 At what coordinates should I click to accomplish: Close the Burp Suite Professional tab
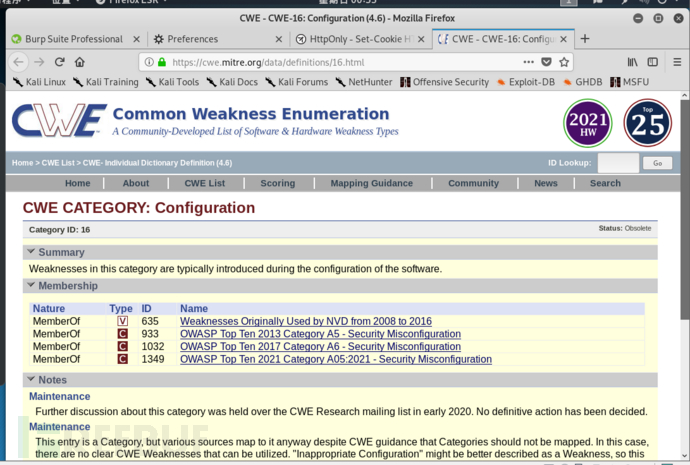pyautogui.click(x=136, y=39)
